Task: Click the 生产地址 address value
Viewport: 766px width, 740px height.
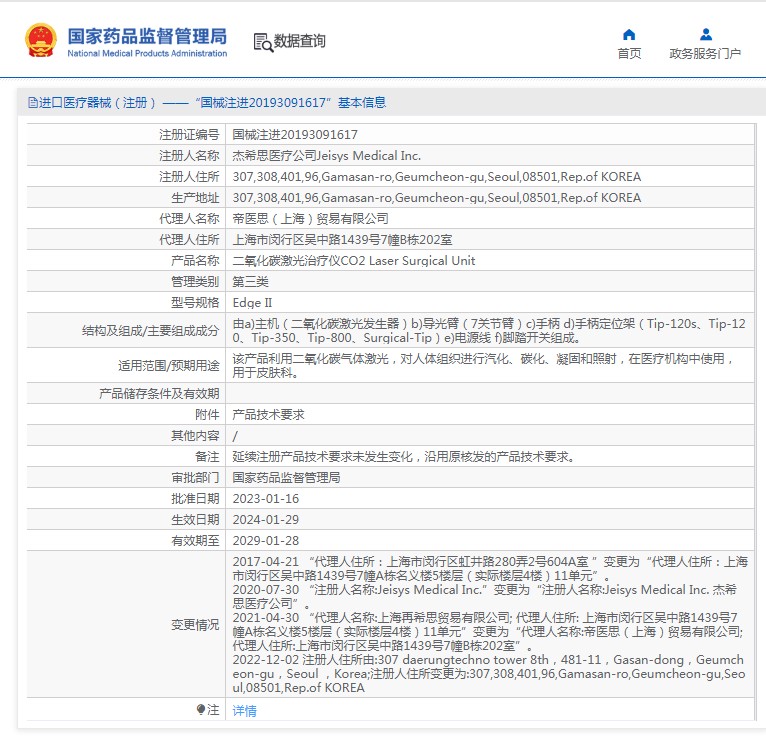Action: [x=437, y=197]
